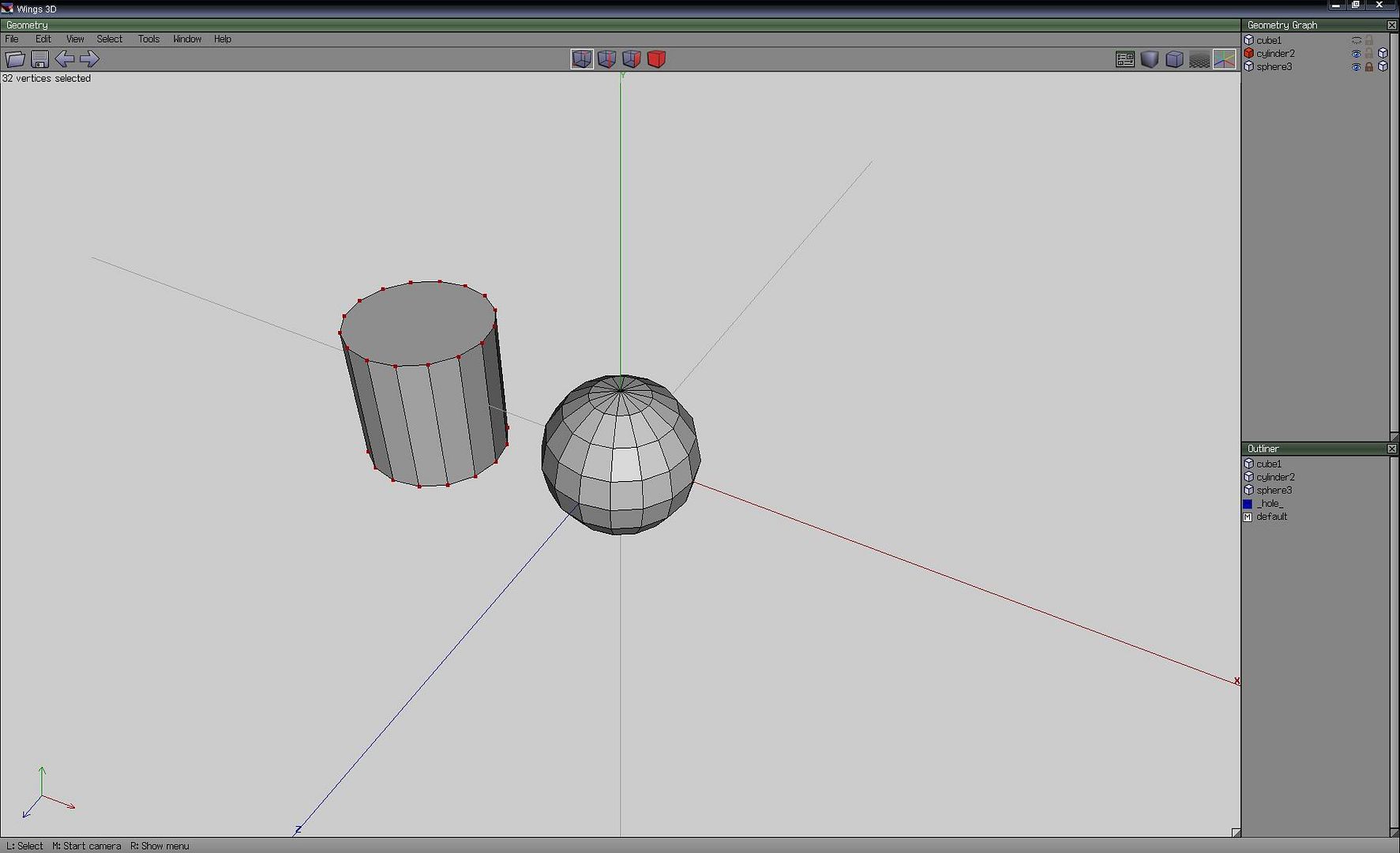Open preferences dialog icon in toolbar
Screen dimensions: 1400x853
[1125, 59]
